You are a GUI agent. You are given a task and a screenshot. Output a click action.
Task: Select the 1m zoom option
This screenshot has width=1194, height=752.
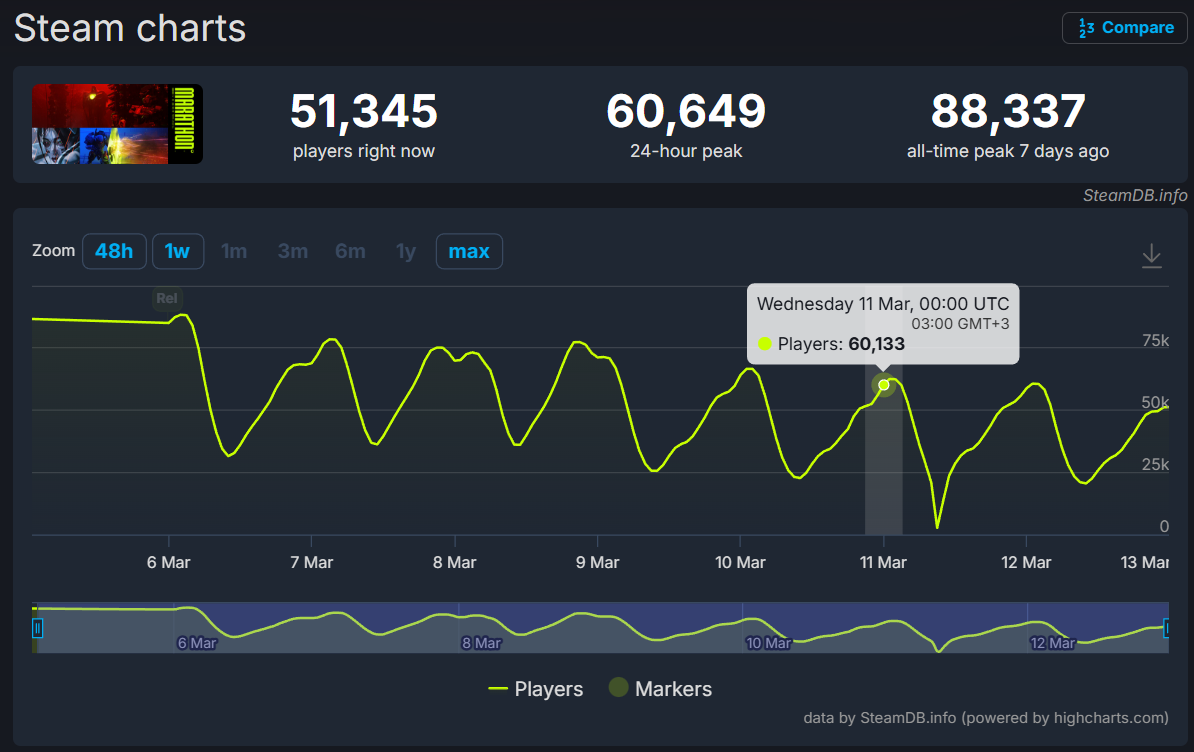(234, 251)
